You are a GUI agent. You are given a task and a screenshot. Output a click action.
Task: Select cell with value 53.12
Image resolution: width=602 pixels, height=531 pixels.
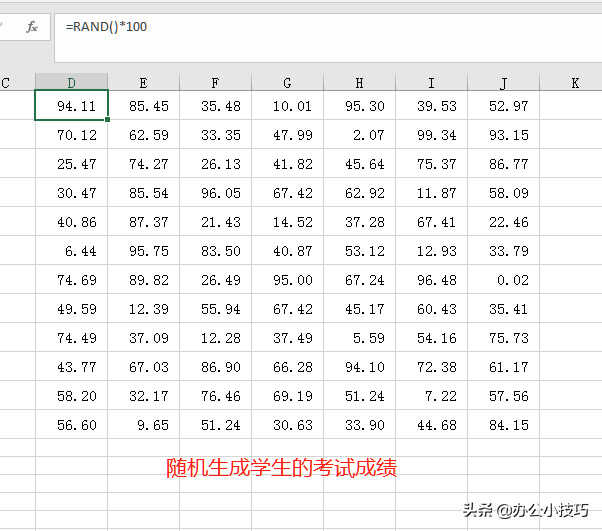359,250
